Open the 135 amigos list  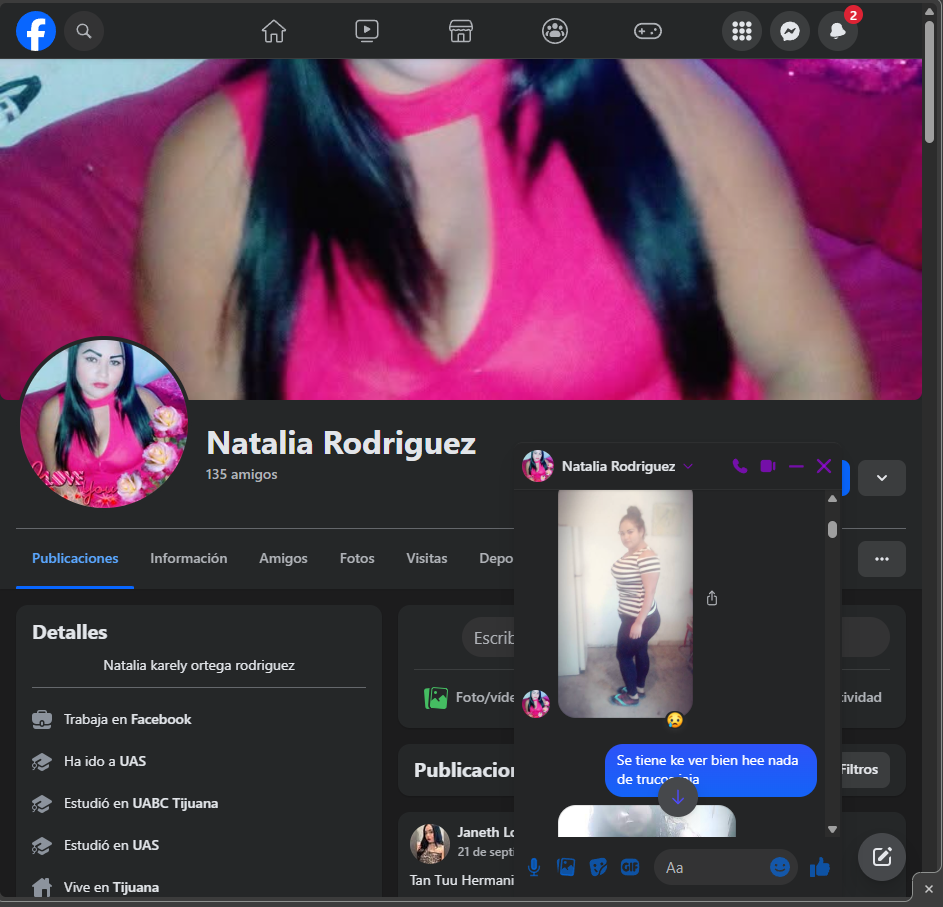(x=241, y=474)
